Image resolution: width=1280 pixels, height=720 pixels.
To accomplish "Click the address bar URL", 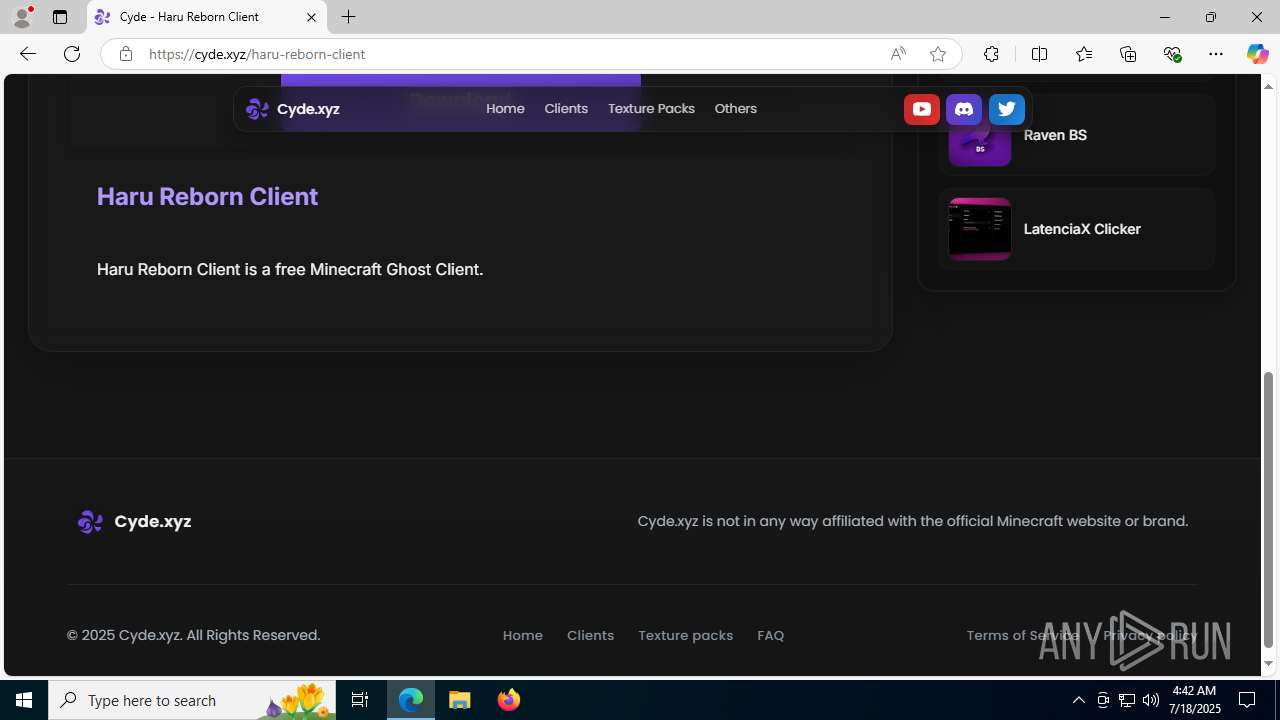I will pos(257,54).
